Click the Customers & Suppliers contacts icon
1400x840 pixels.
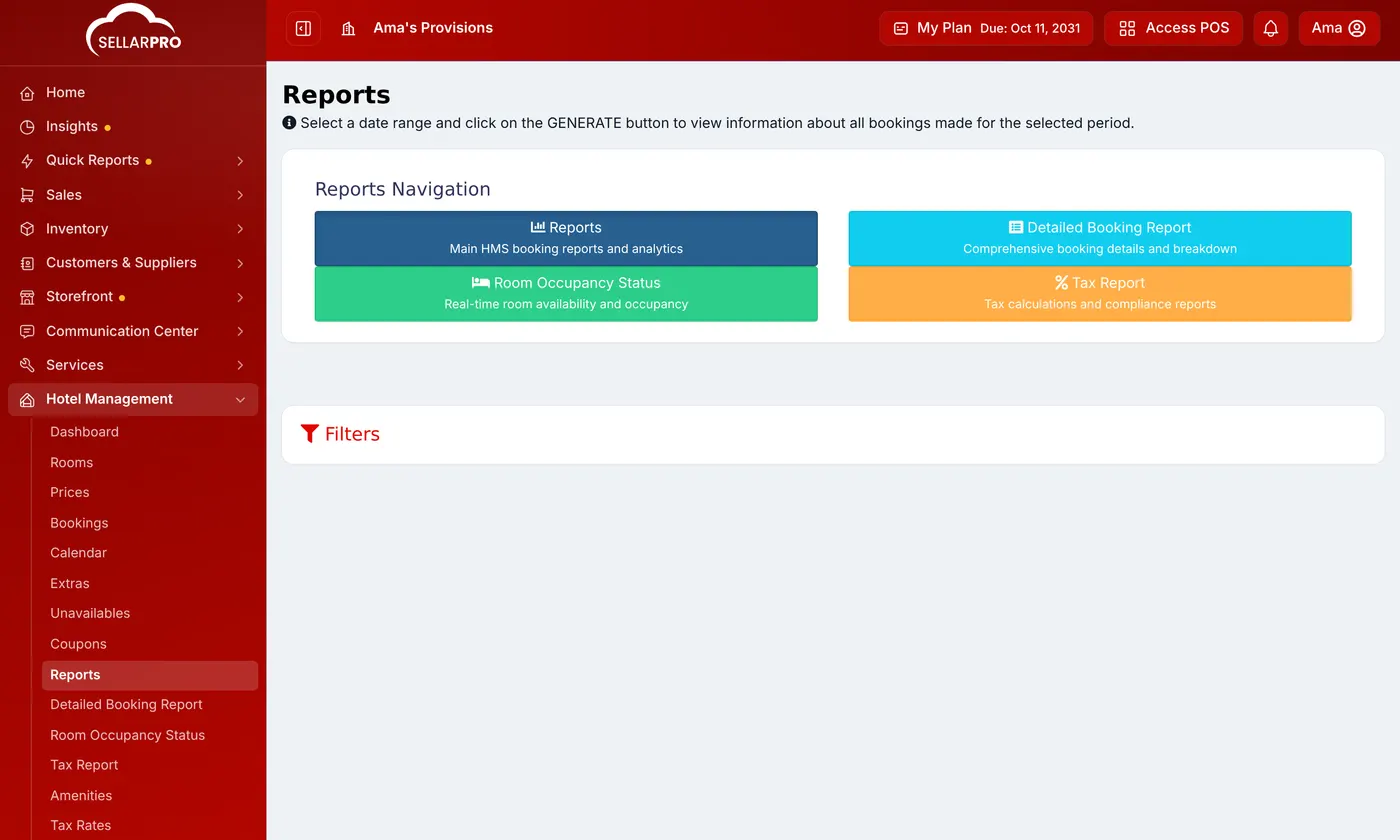[27, 263]
